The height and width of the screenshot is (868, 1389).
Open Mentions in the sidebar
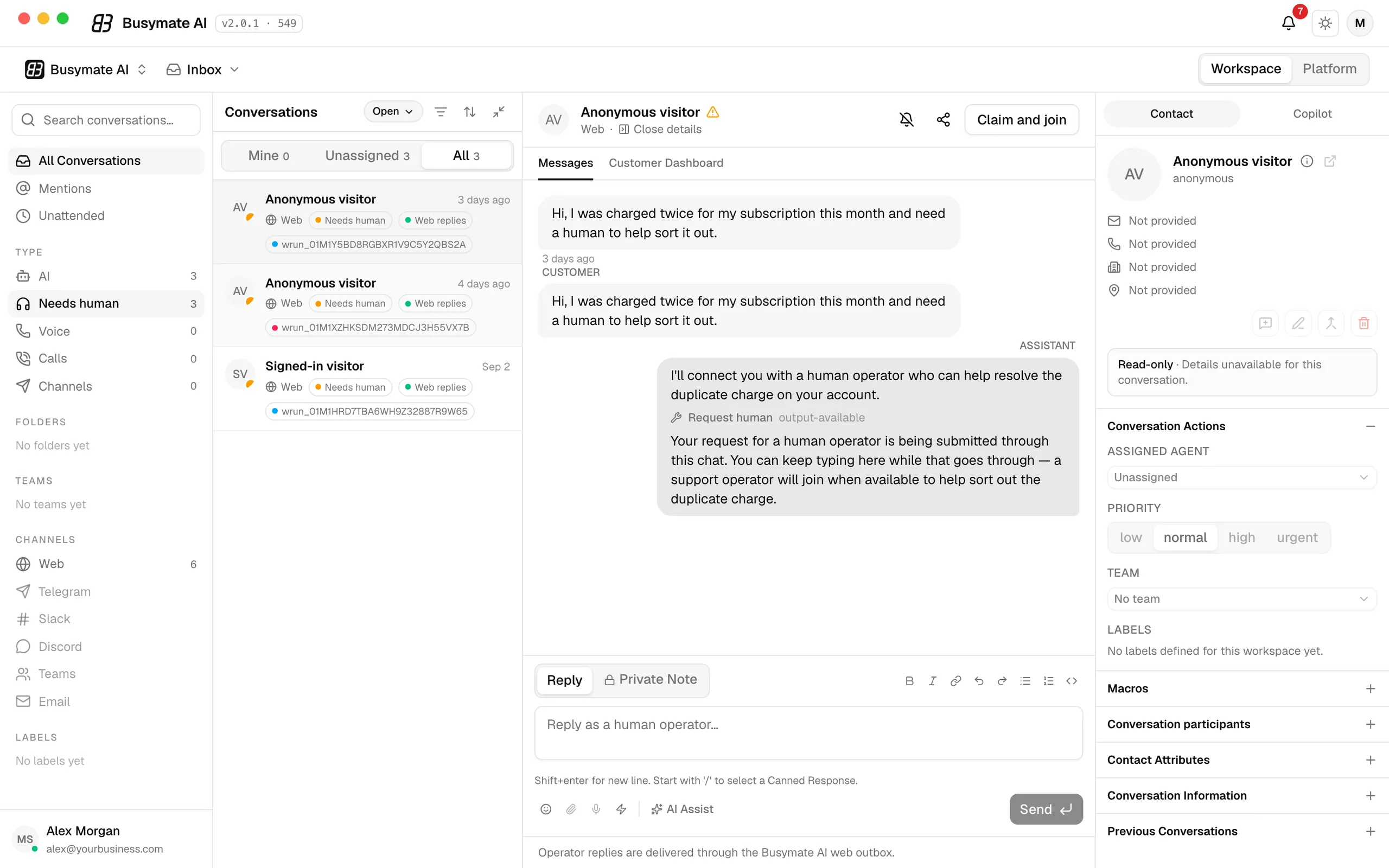[106, 188]
